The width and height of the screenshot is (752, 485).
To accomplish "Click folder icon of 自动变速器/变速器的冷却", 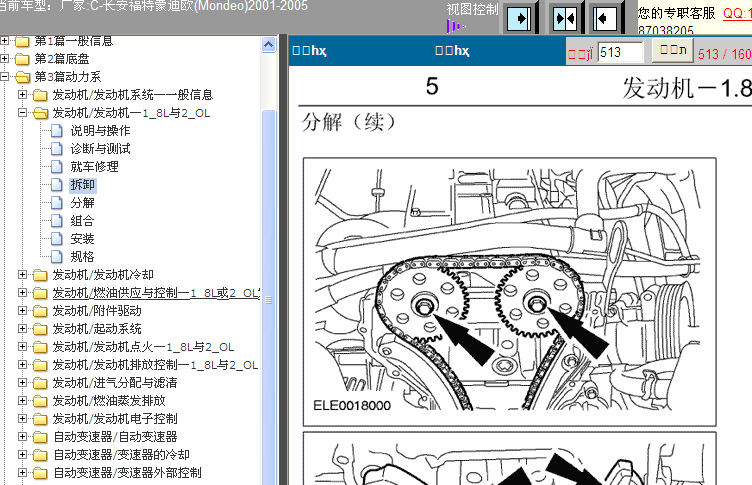I will [x=40, y=455].
